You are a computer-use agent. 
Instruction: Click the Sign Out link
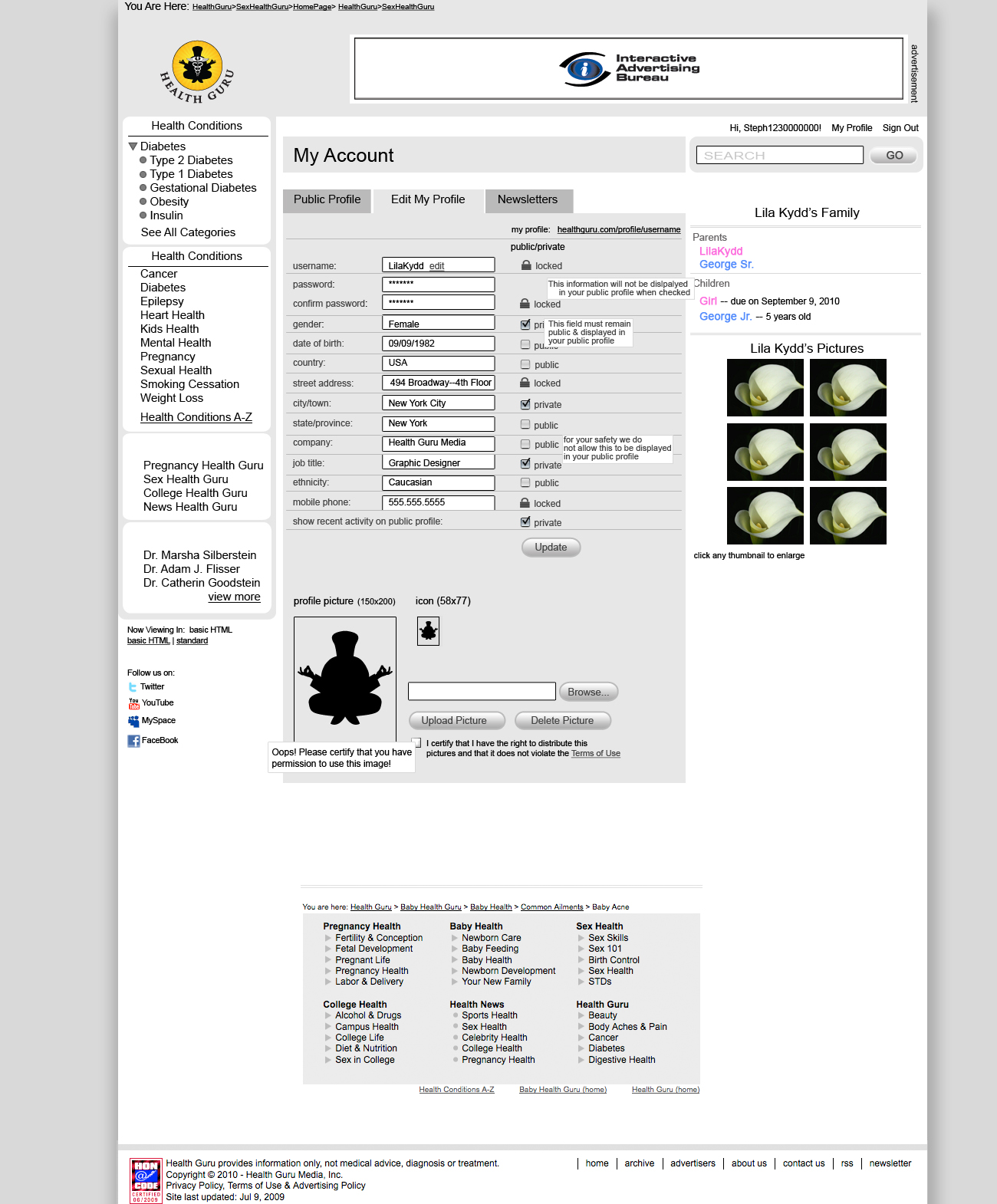click(x=900, y=128)
